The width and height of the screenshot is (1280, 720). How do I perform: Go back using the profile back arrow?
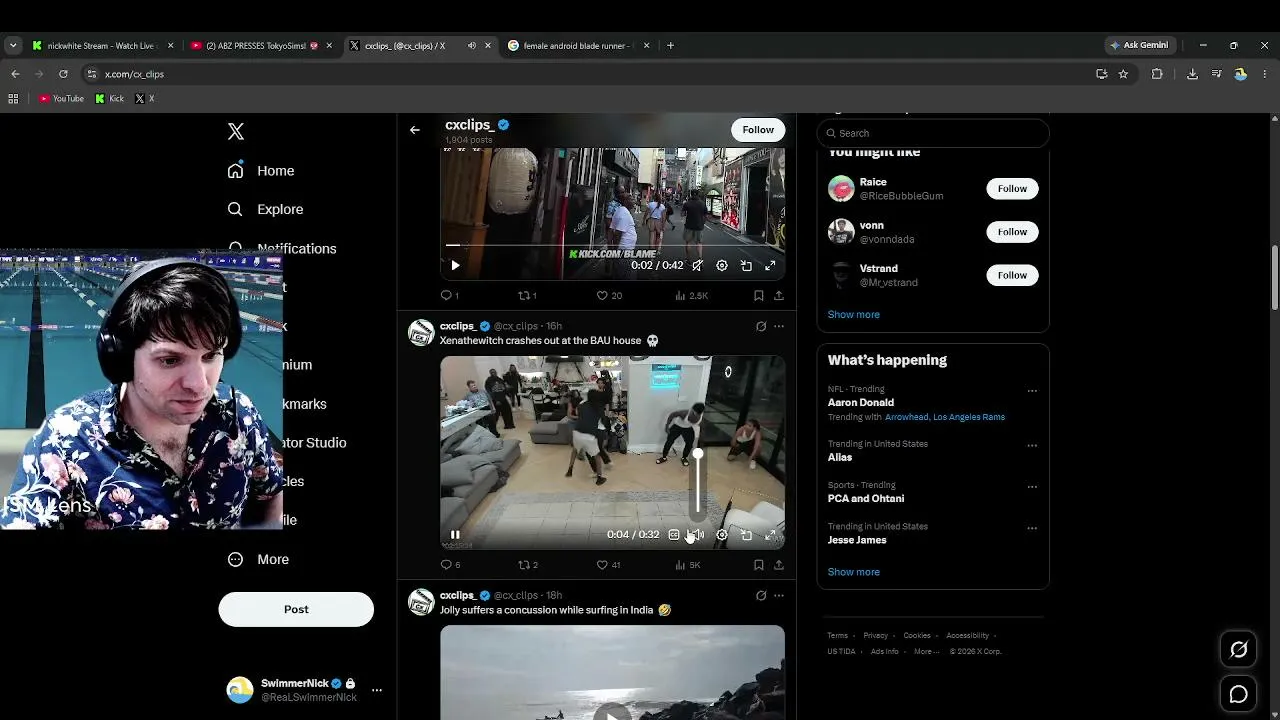[x=415, y=130]
